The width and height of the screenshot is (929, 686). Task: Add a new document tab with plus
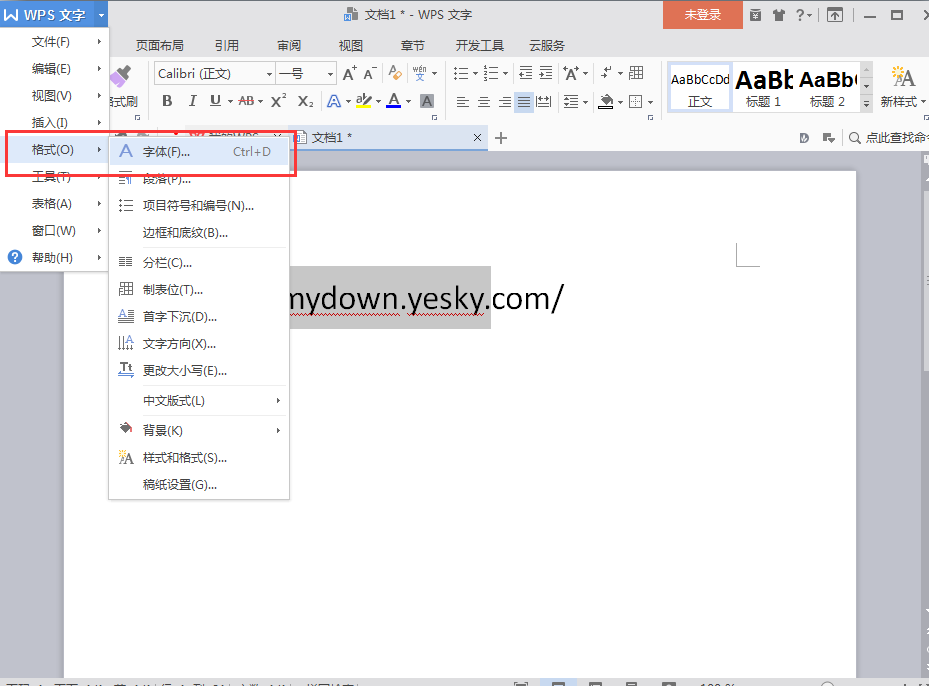pyautogui.click(x=502, y=138)
